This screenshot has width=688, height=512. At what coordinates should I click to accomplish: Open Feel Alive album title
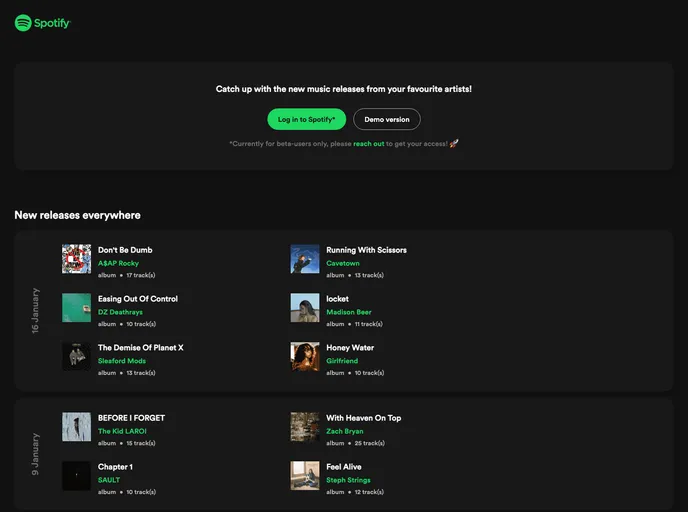pyautogui.click(x=343, y=467)
